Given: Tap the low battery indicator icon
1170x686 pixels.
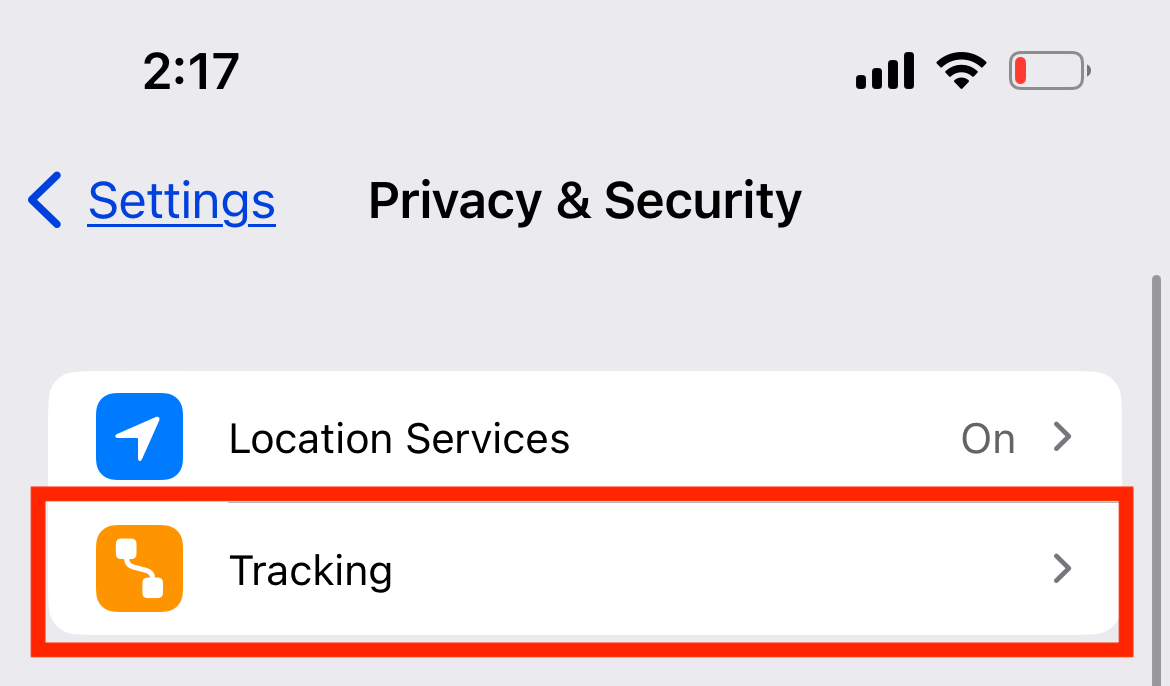Looking at the screenshot, I should coord(1049,71).
